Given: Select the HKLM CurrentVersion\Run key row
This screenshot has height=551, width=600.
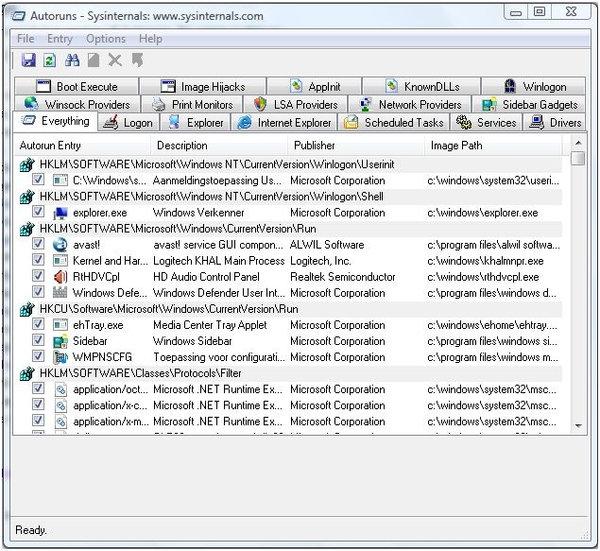Looking at the screenshot, I should (x=289, y=229).
